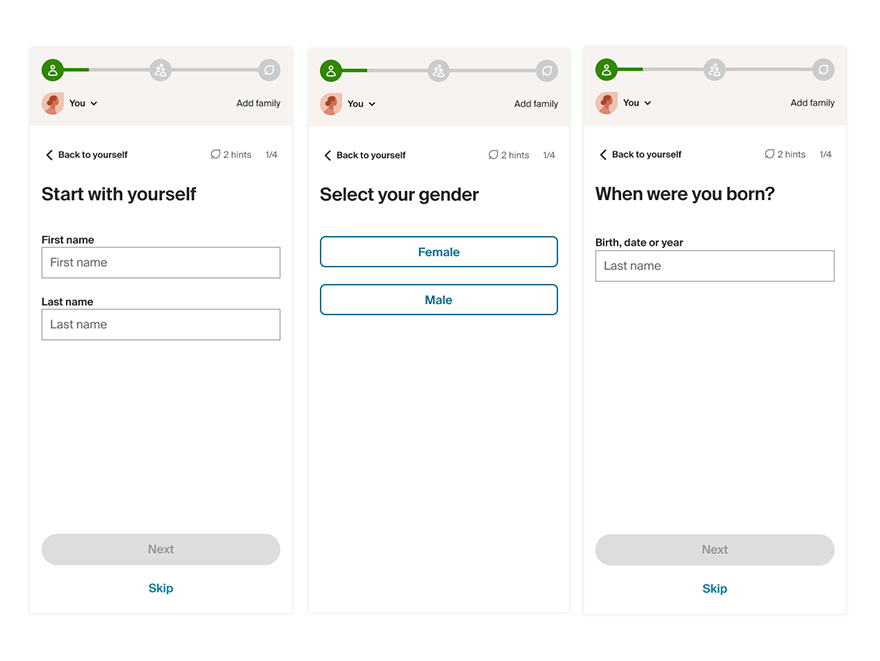Click Add family in the right panel
Screen dimensions: 880x661
(x=812, y=103)
